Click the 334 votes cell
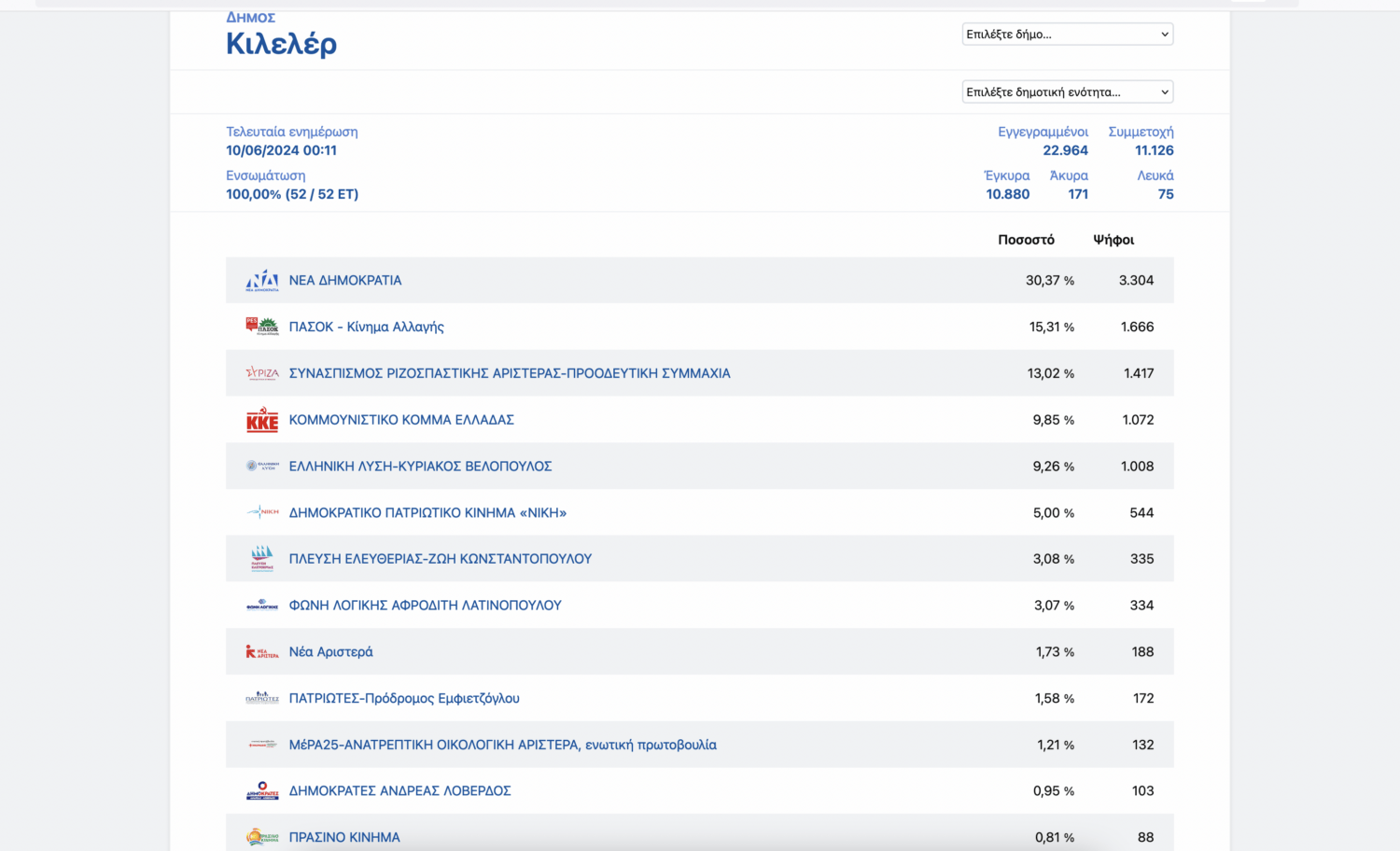Image resolution: width=1400 pixels, height=851 pixels. coord(1141,605)
